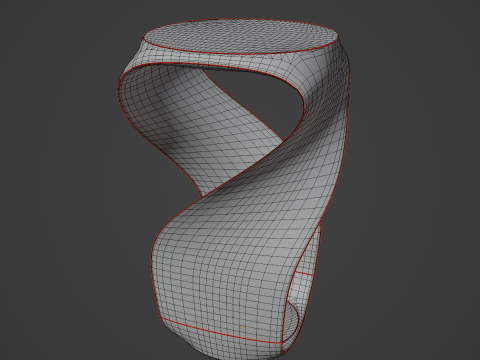
Task: Click the orange origin dot on mesh
Action: [x=242, y=328]
